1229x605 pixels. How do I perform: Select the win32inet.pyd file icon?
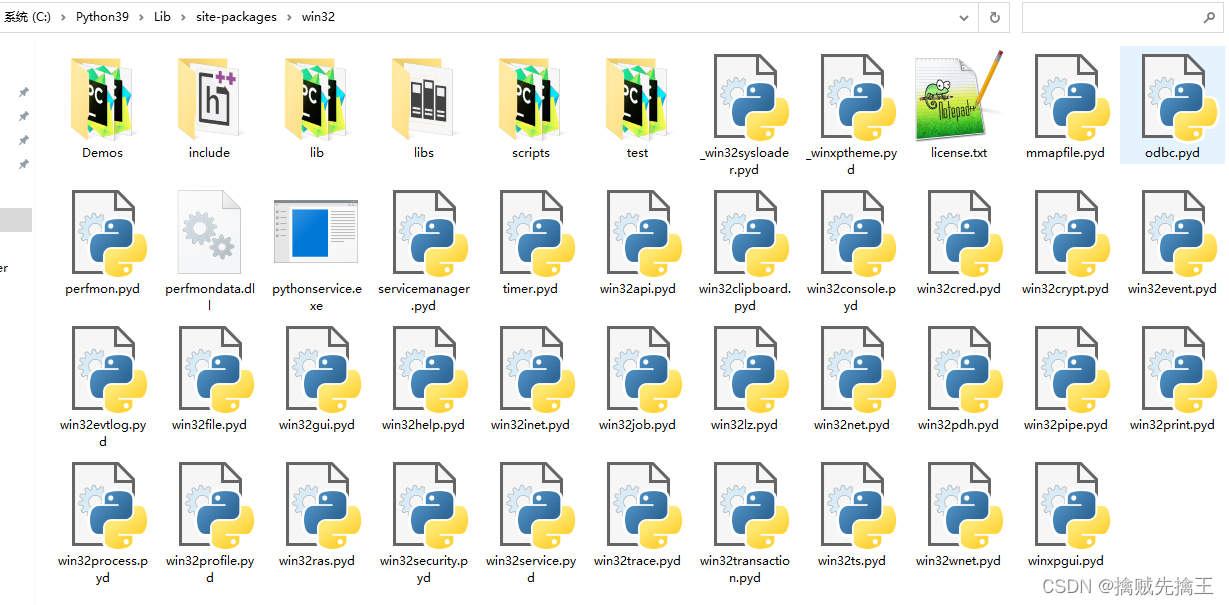[538, 370]
